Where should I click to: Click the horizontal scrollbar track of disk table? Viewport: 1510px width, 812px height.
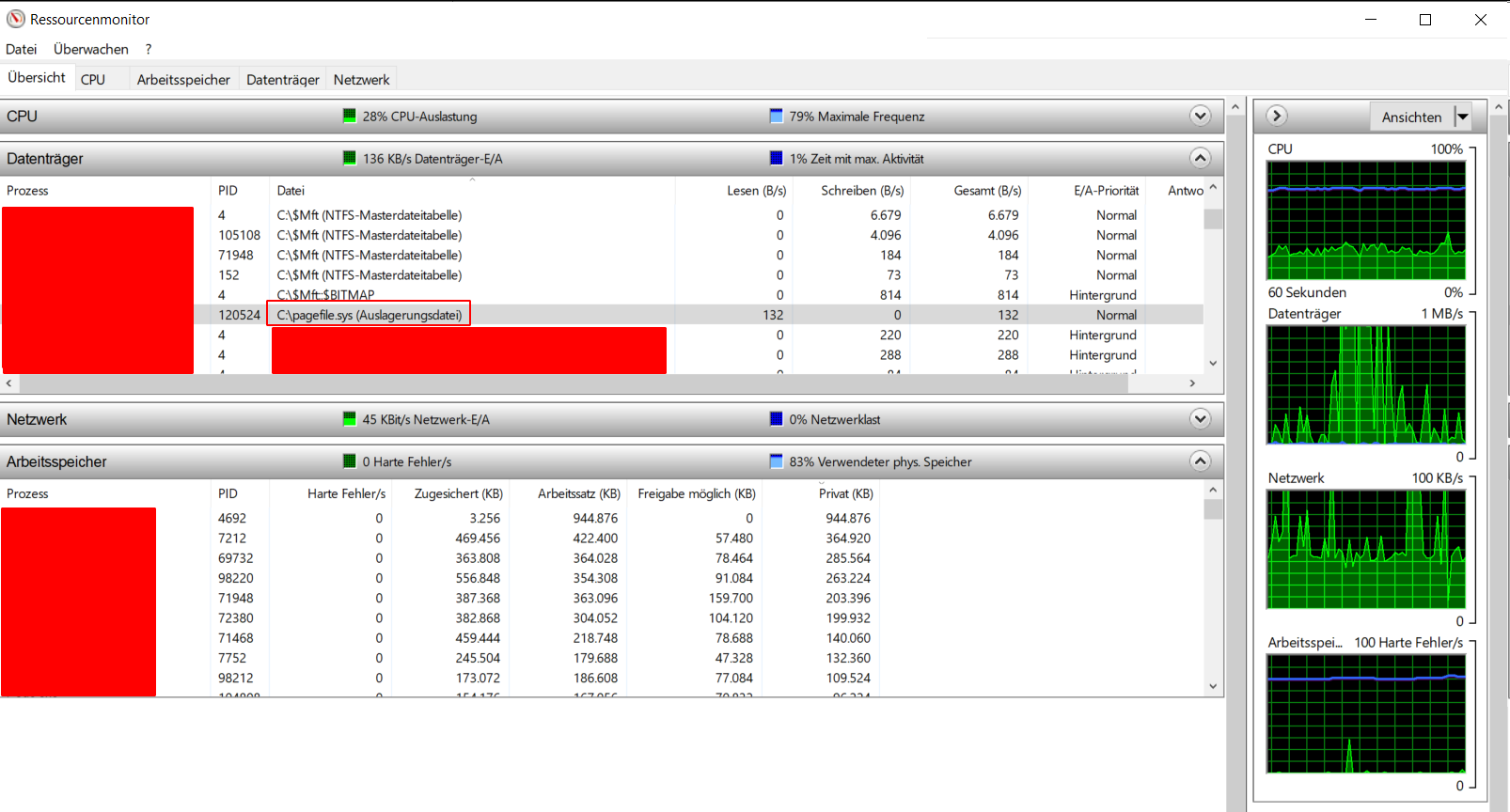point(602,383)
